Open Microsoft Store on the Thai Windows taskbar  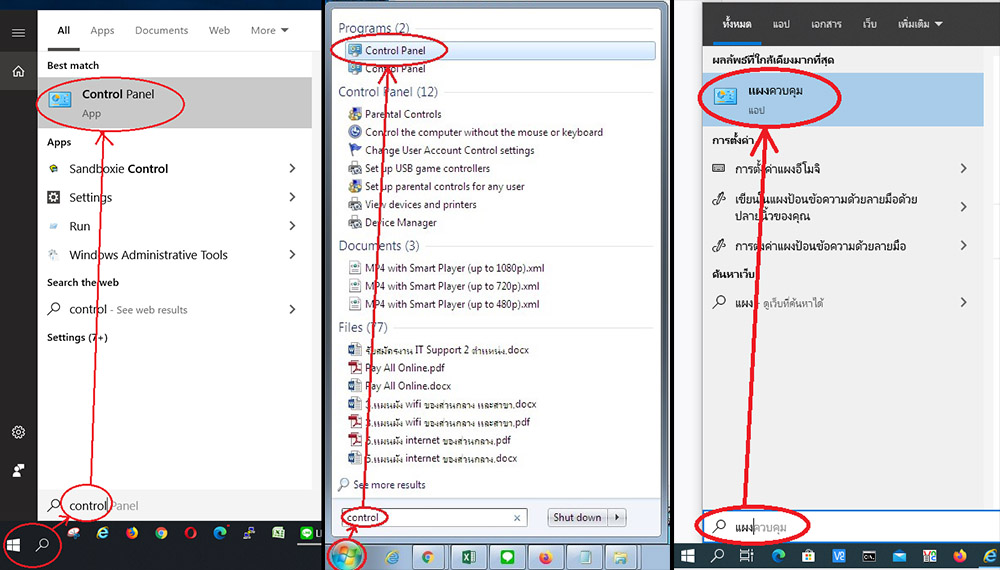pos(808,556)
